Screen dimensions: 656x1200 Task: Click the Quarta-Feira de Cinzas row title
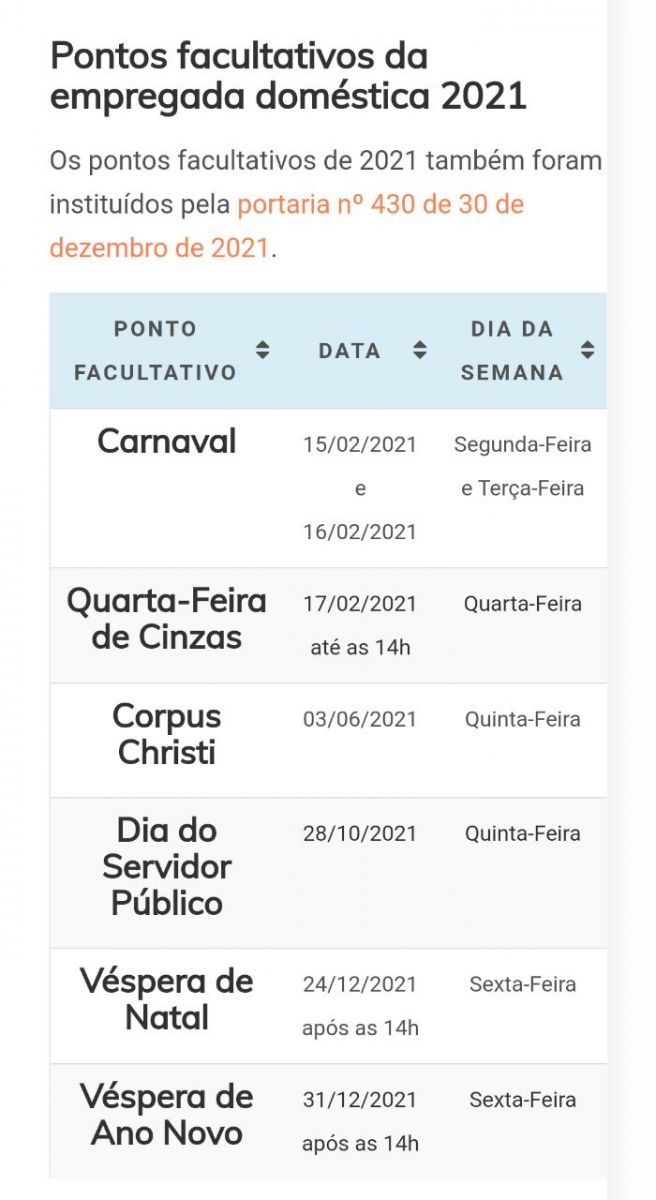pos(167,619)
